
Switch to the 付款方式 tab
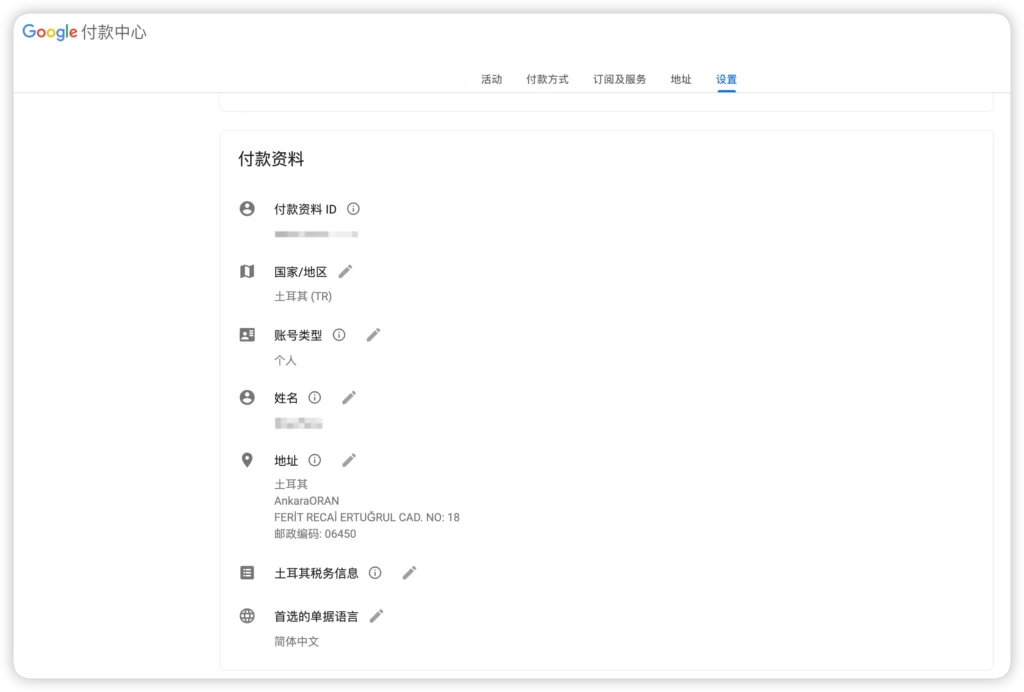point(547,79)
